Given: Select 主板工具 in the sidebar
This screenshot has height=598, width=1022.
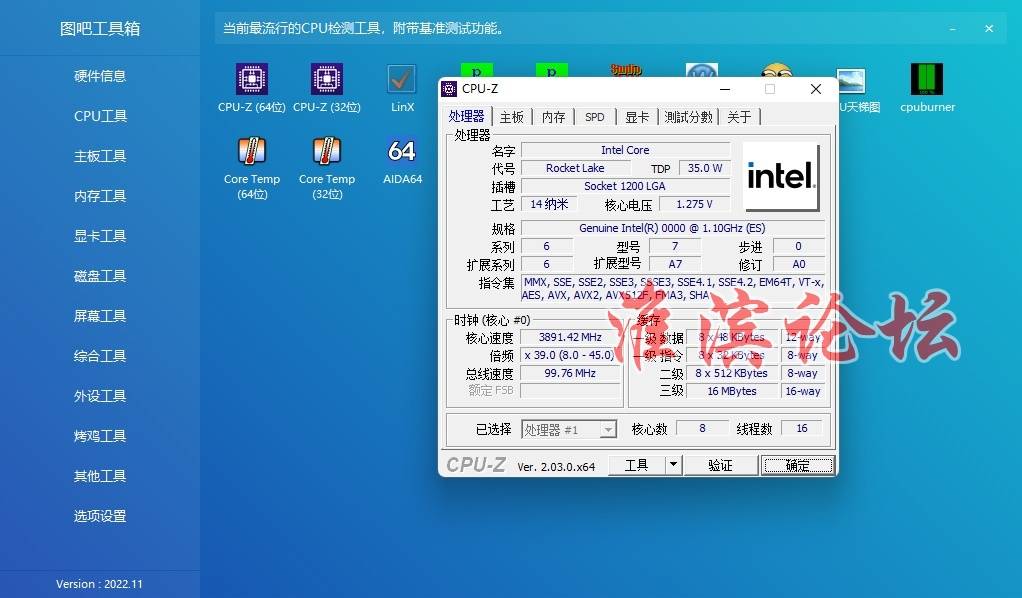Looking at the screenshot, I should (100, 156).
